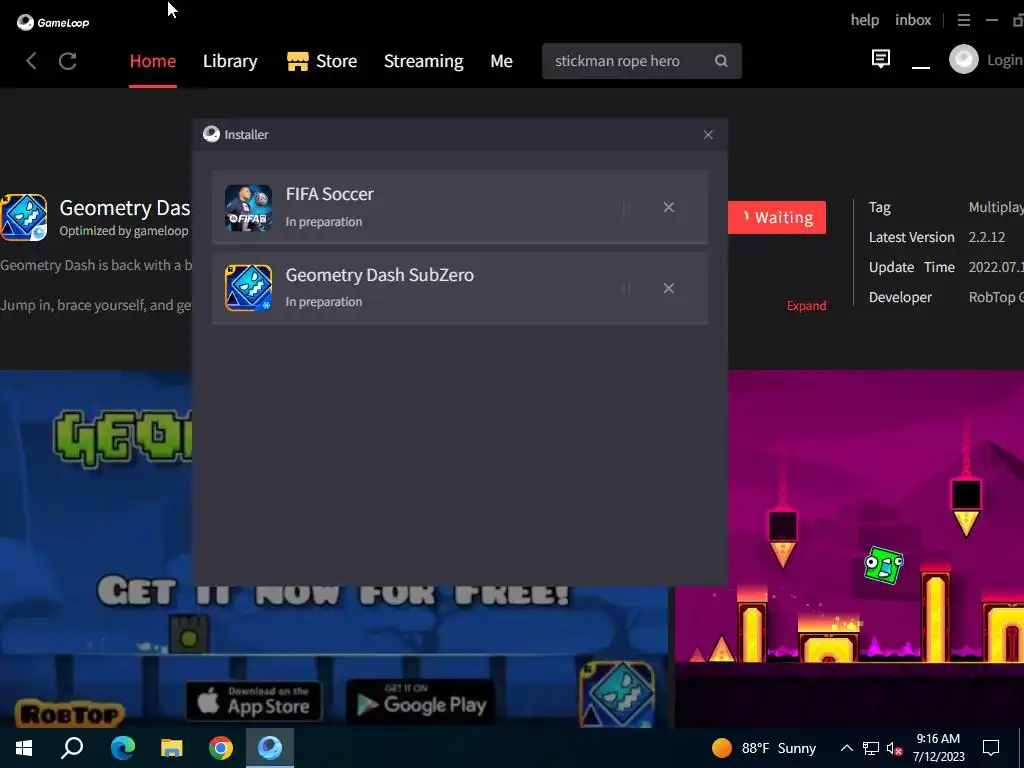1024x768 pixels.
Task: Click the Tag label in details
Action: point(879,207)
